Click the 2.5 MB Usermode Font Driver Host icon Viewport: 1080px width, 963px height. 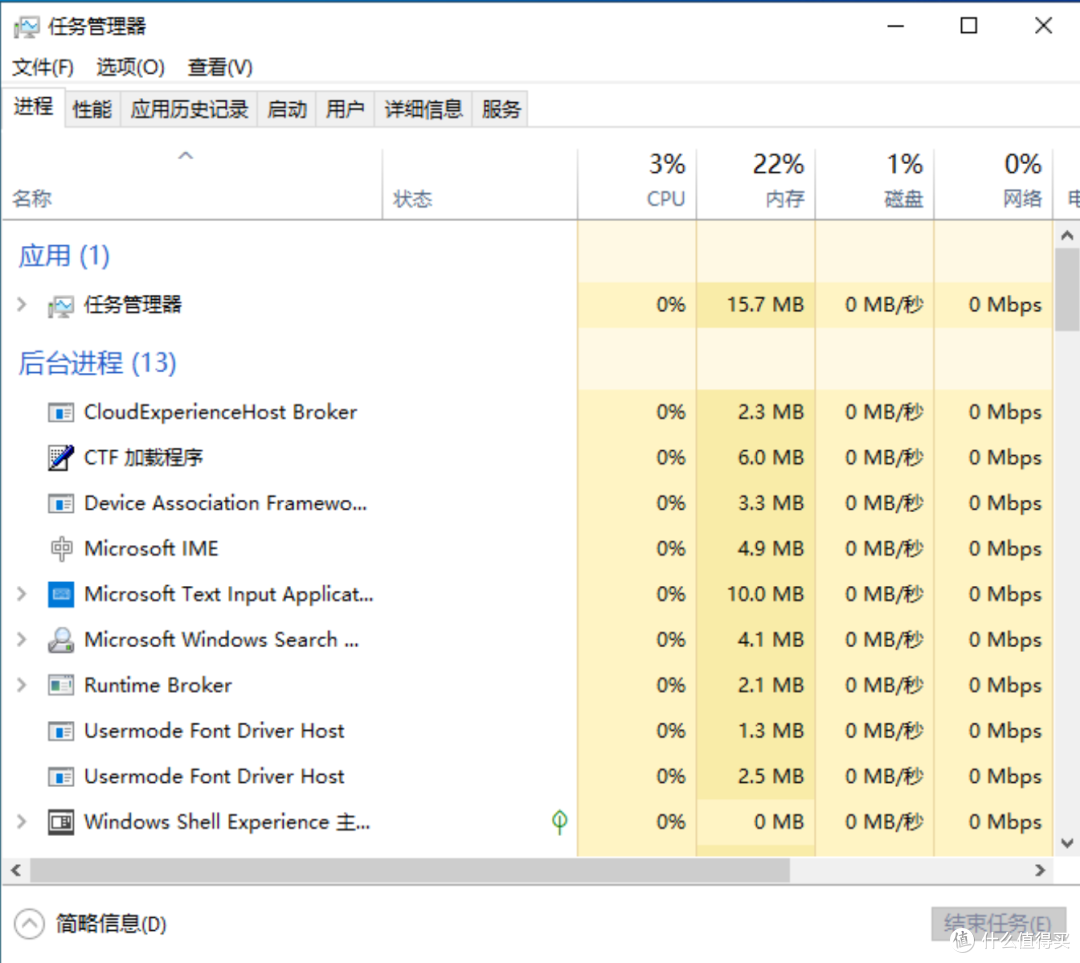click(61, 777)
